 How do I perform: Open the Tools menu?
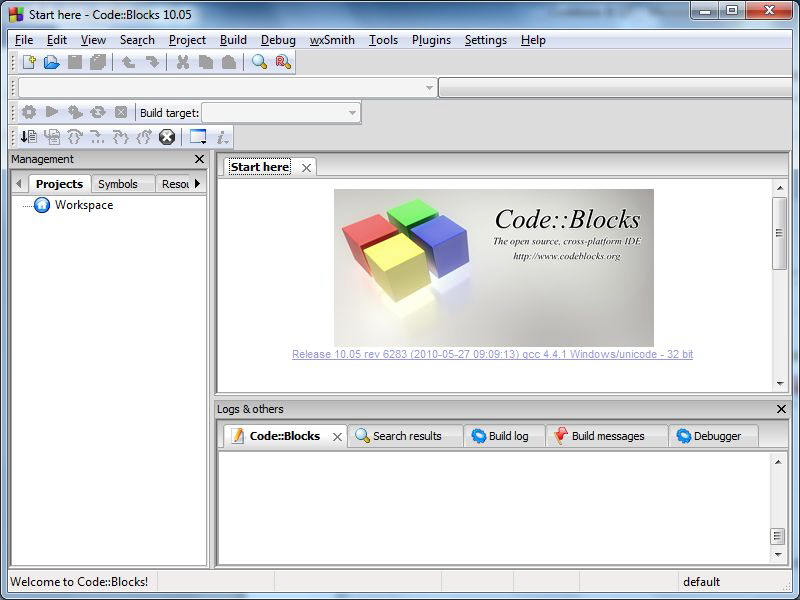coord(383,40)
